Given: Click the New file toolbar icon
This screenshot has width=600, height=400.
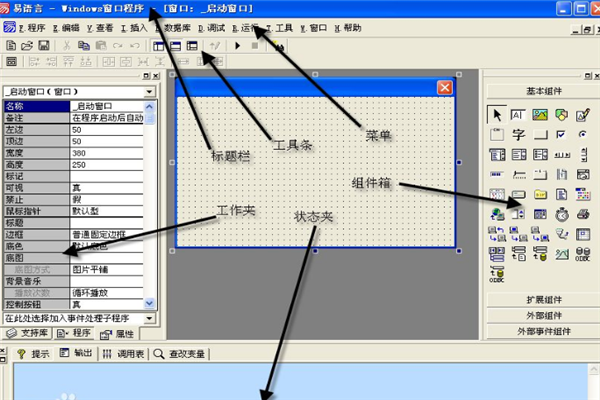Looking at the screenshot, I should pos(11,46).
